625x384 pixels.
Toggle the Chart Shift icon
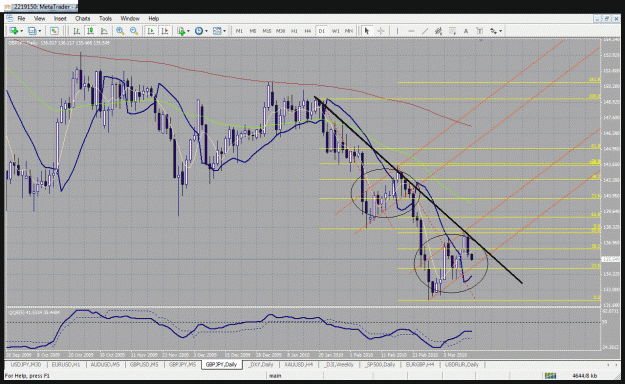point(164,31)
